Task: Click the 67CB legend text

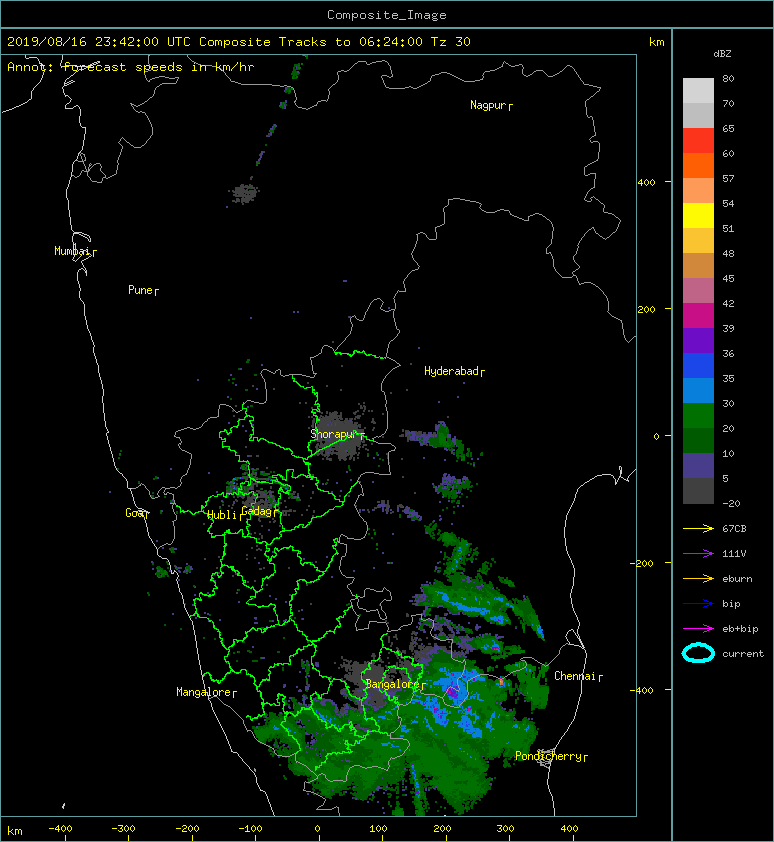Action: 734,528
